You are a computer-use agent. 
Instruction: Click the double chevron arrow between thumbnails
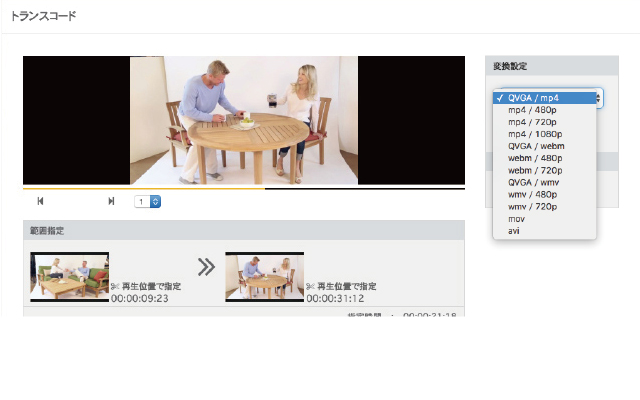click(x=207, y=267)
